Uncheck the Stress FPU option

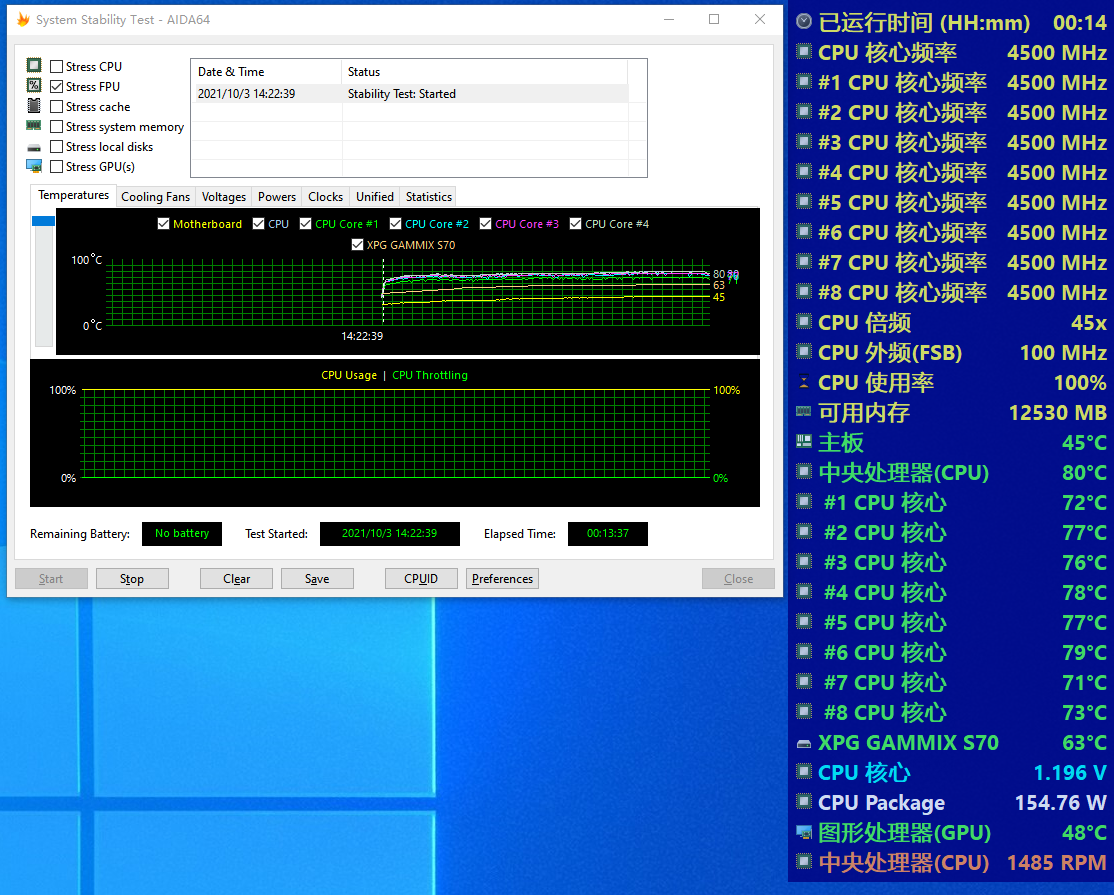[57, 87]
